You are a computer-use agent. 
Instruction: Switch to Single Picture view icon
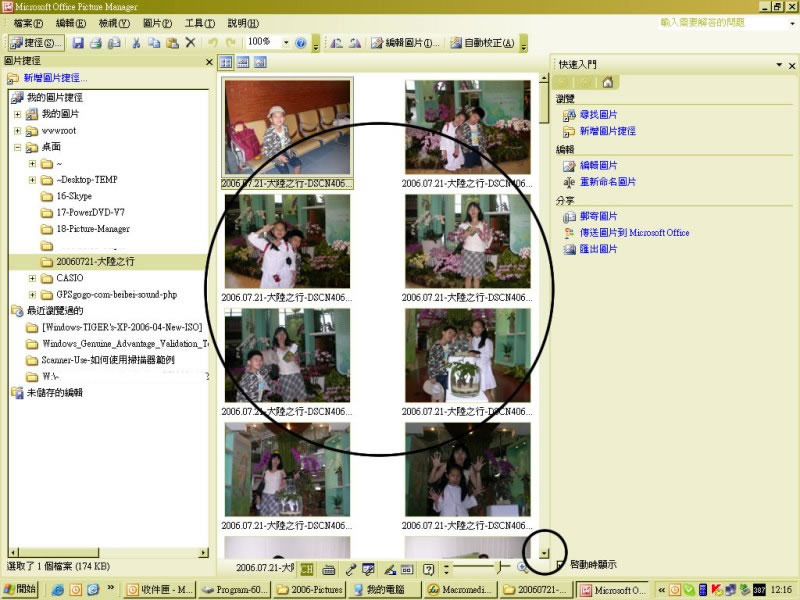(x=260, y=63)
